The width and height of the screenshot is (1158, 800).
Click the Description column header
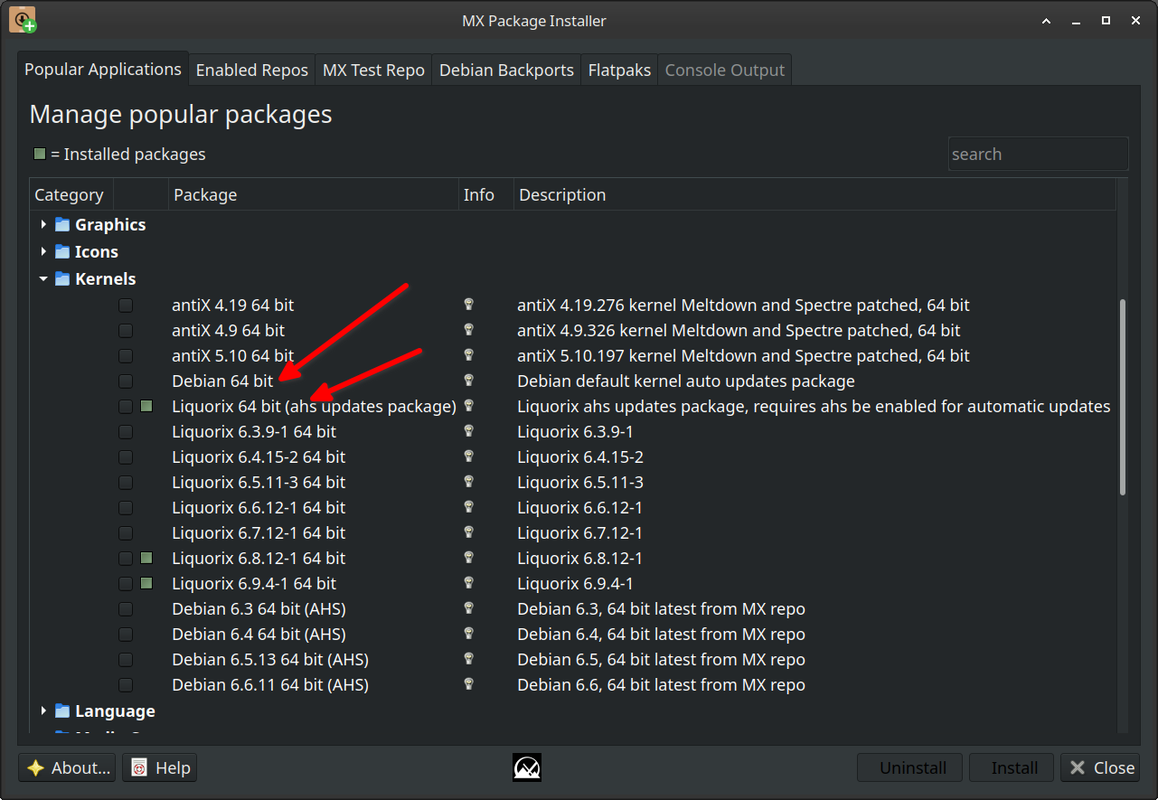click(815, 195)
